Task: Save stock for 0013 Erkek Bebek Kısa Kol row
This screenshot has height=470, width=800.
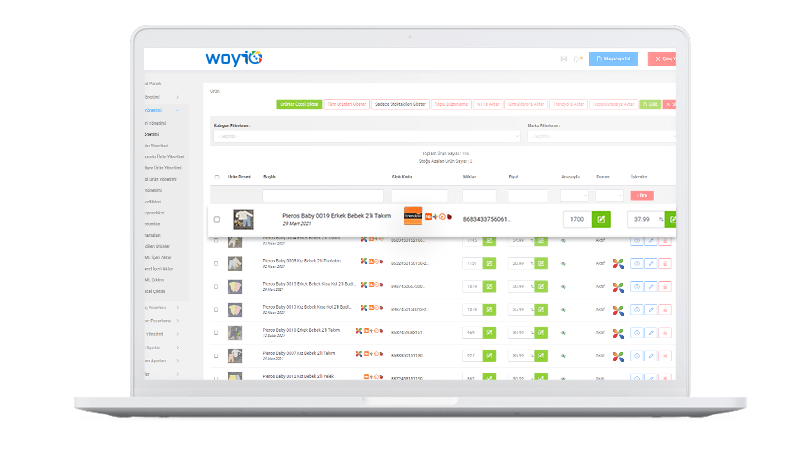Action: pos(489,287)
